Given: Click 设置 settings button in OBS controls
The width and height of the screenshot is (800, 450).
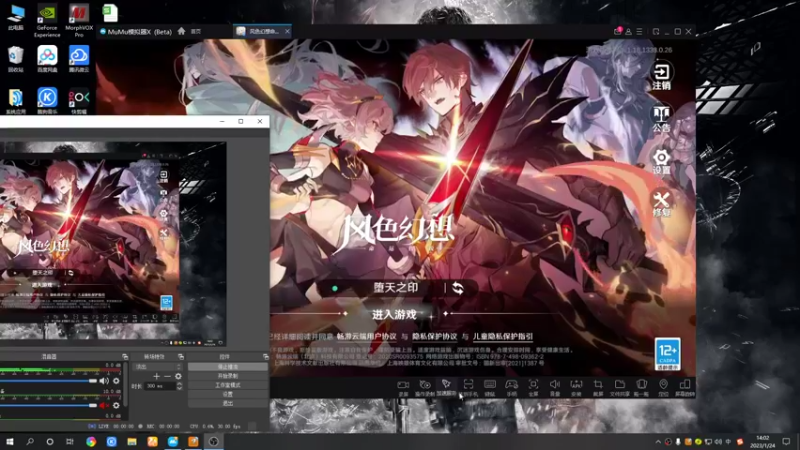Looking at the screenshot, I should point(228,394).
